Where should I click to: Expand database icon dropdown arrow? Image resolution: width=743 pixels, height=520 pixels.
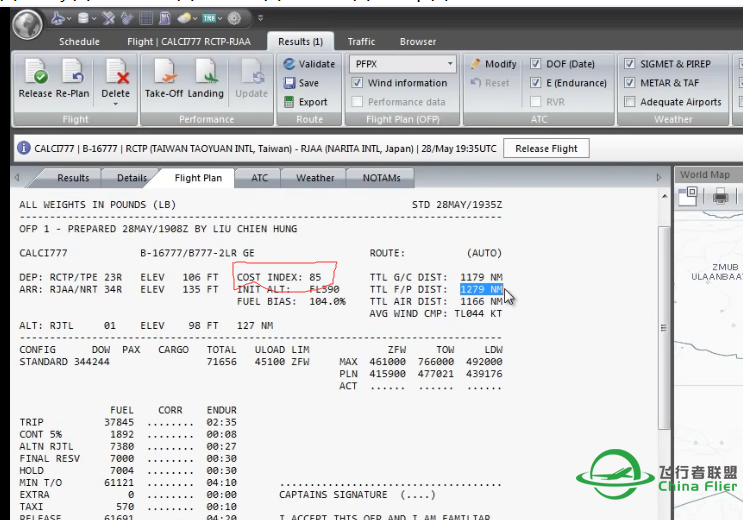(94, 19)
